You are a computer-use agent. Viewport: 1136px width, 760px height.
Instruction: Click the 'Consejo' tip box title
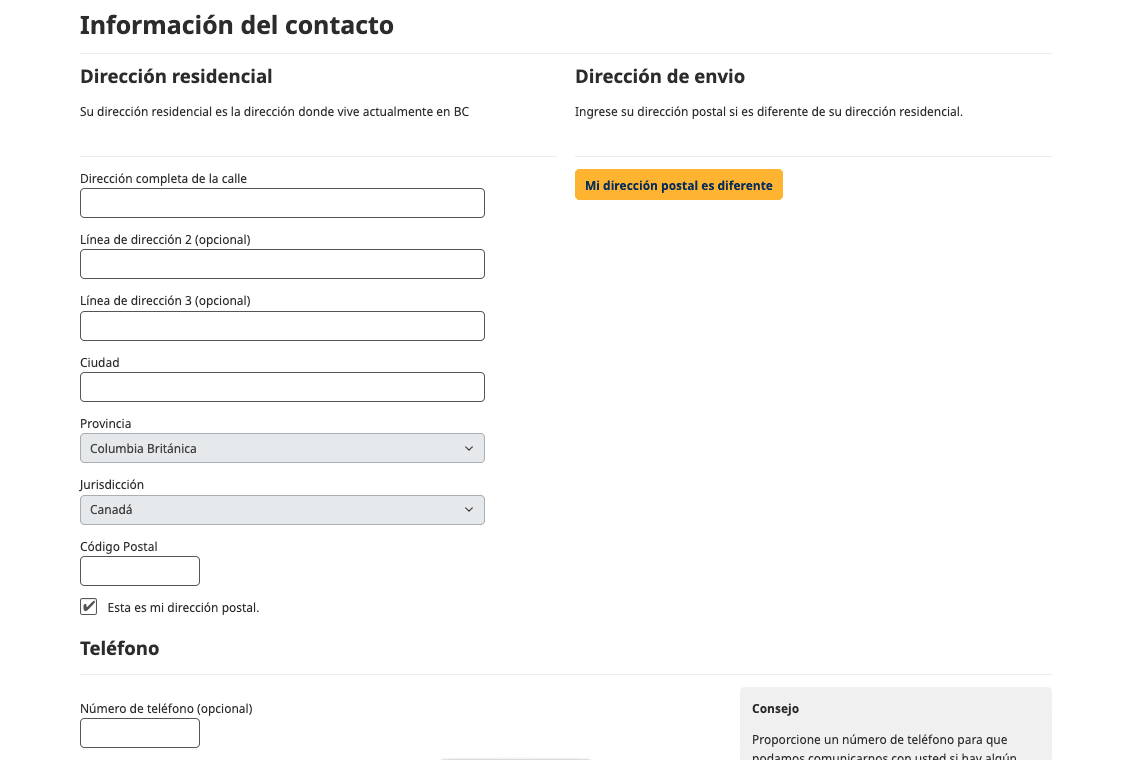[x=775, y=709]
